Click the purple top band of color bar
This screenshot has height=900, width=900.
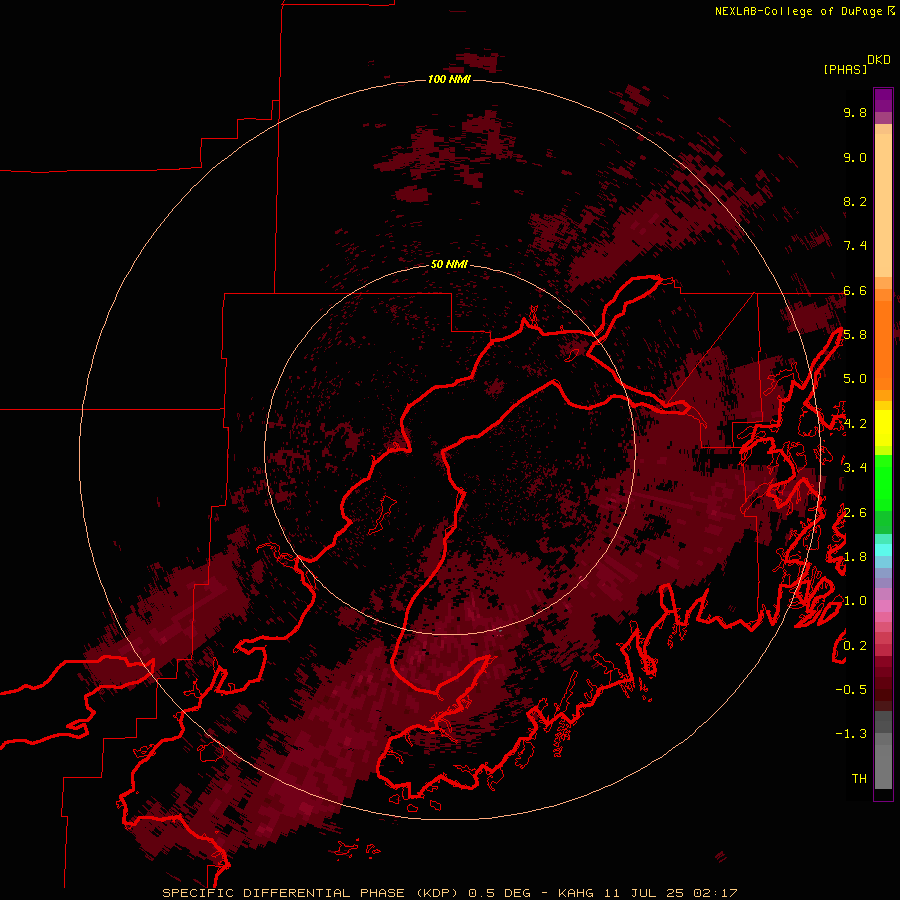[883, 100]
